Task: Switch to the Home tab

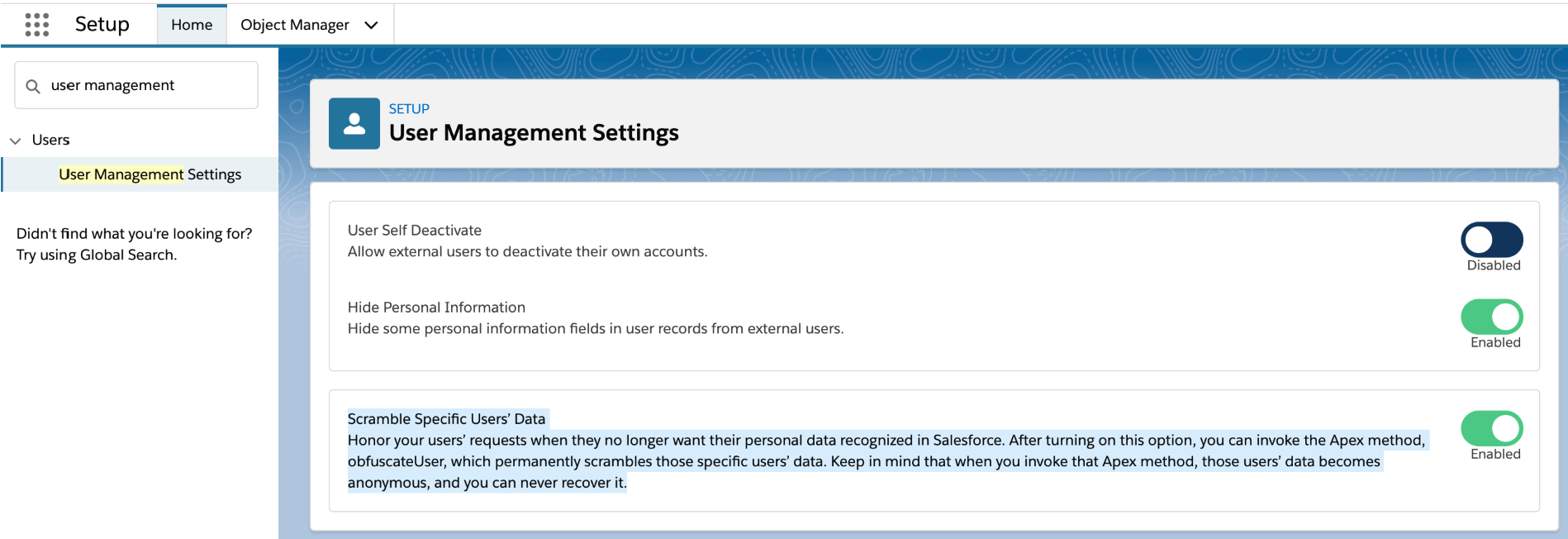Action: pyautogui.click(x=192, y=25)
